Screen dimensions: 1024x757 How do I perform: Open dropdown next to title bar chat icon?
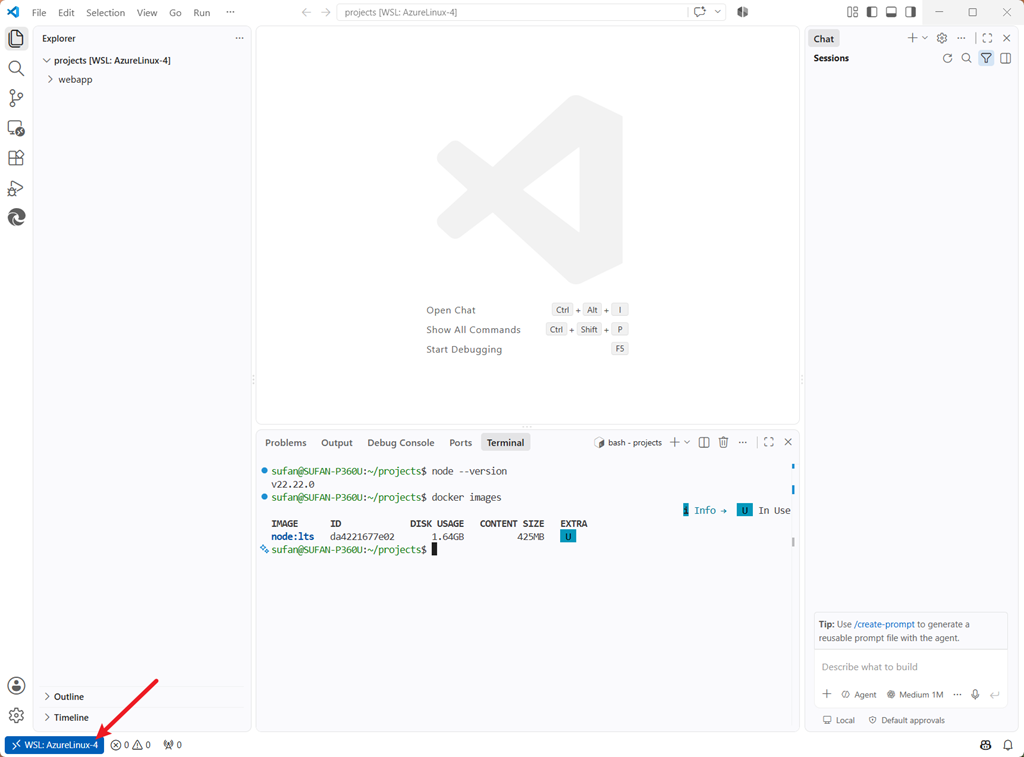coord(717,12)
